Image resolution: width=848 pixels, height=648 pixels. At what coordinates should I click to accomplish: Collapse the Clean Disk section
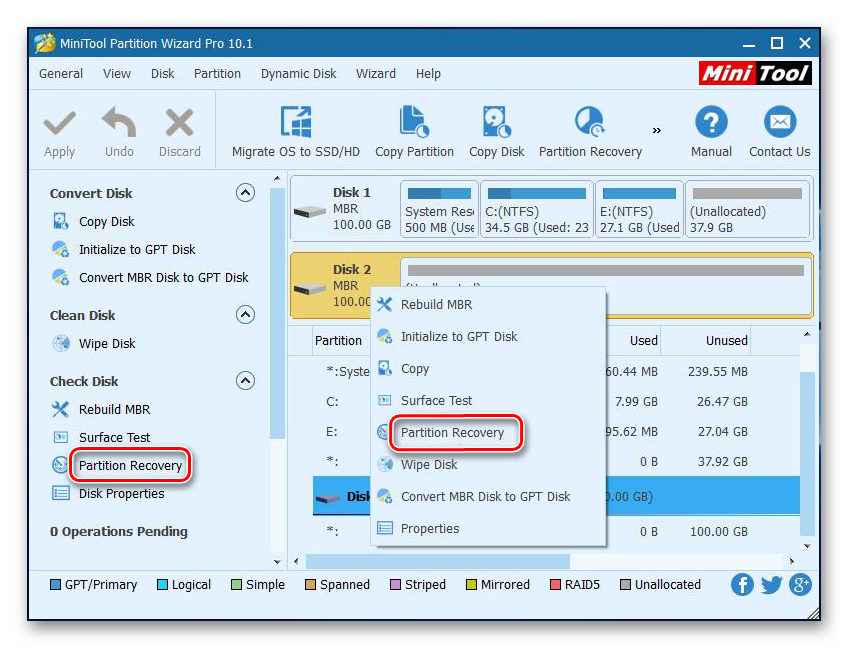(245, 315)
